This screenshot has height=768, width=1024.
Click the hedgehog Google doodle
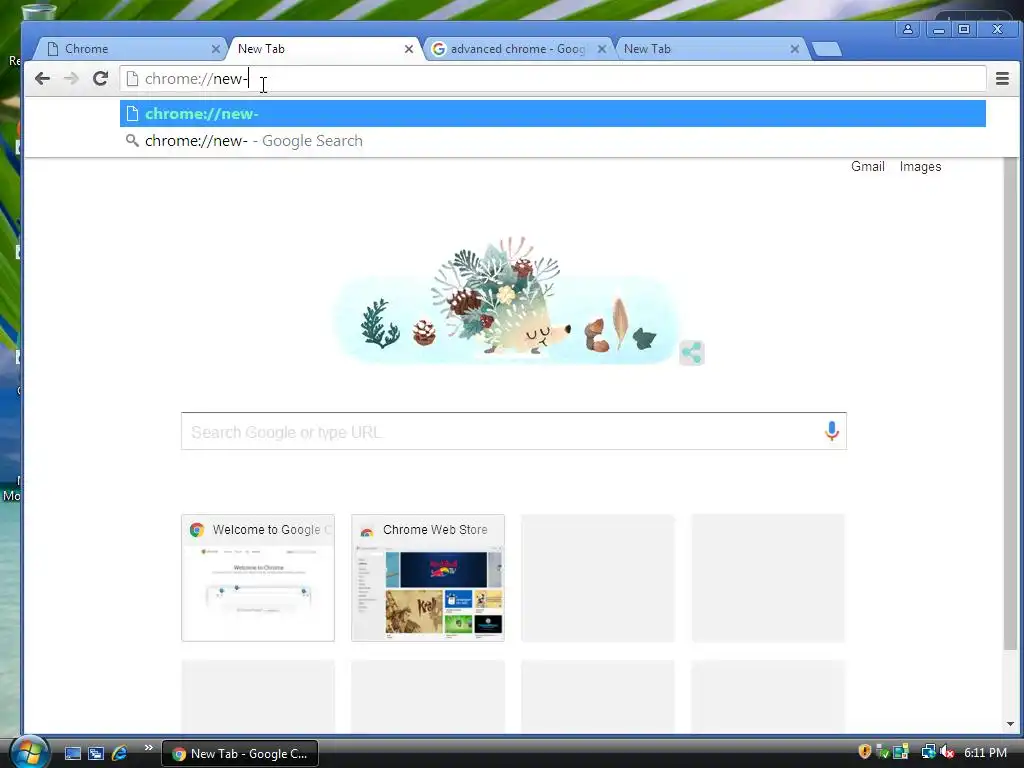point(506,300)
